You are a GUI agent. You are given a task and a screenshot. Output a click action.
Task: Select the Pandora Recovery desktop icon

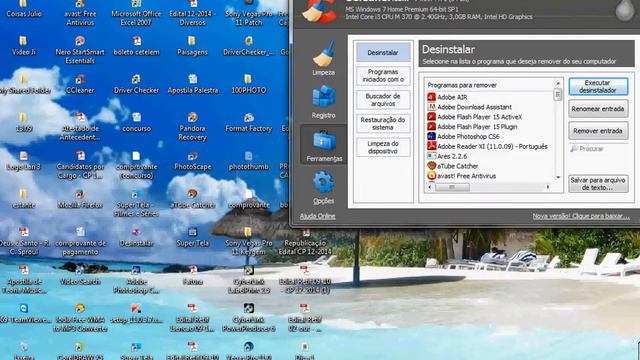tap(192, 126)
